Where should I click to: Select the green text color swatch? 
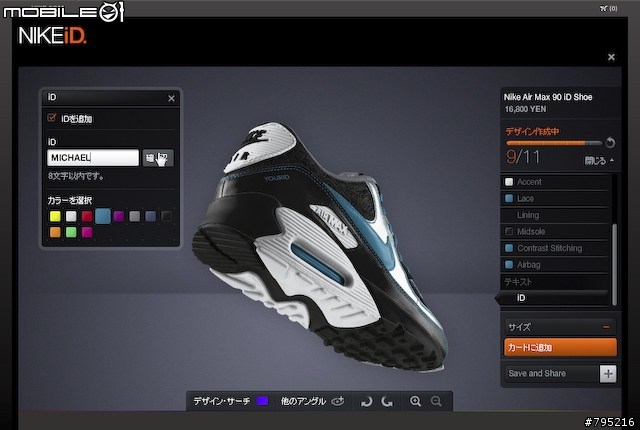point(71,232)
